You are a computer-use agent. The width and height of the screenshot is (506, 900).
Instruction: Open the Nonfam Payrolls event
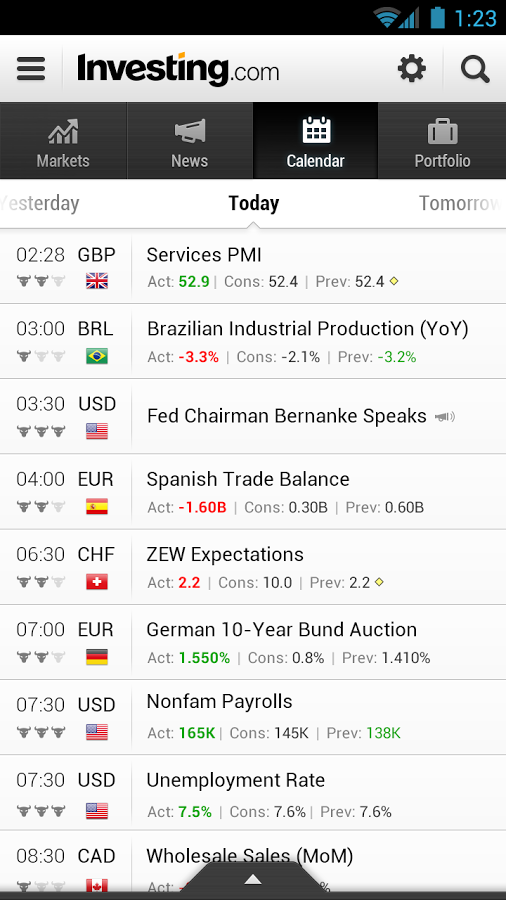click(x=253, y=717)
